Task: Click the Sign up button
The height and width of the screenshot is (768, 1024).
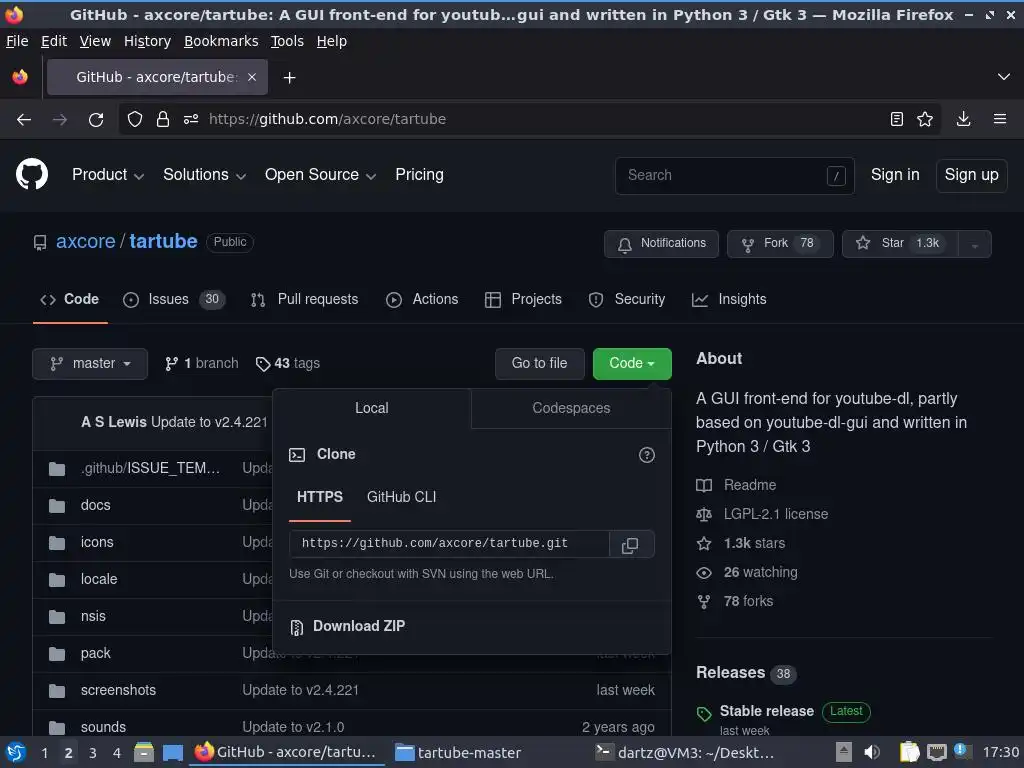Action: coord(971,175)
